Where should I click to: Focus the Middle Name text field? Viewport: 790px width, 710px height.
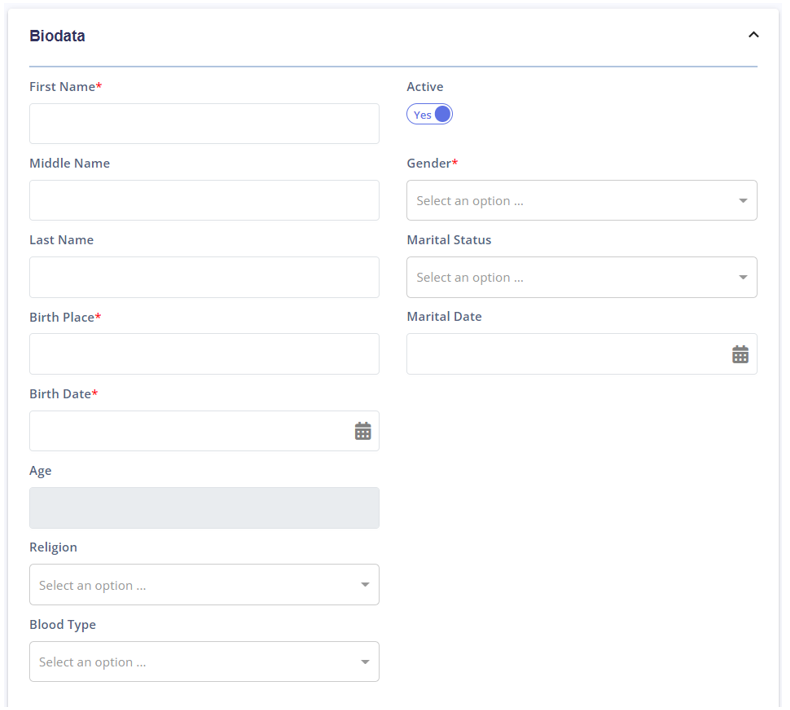click(x=204, y=201)
